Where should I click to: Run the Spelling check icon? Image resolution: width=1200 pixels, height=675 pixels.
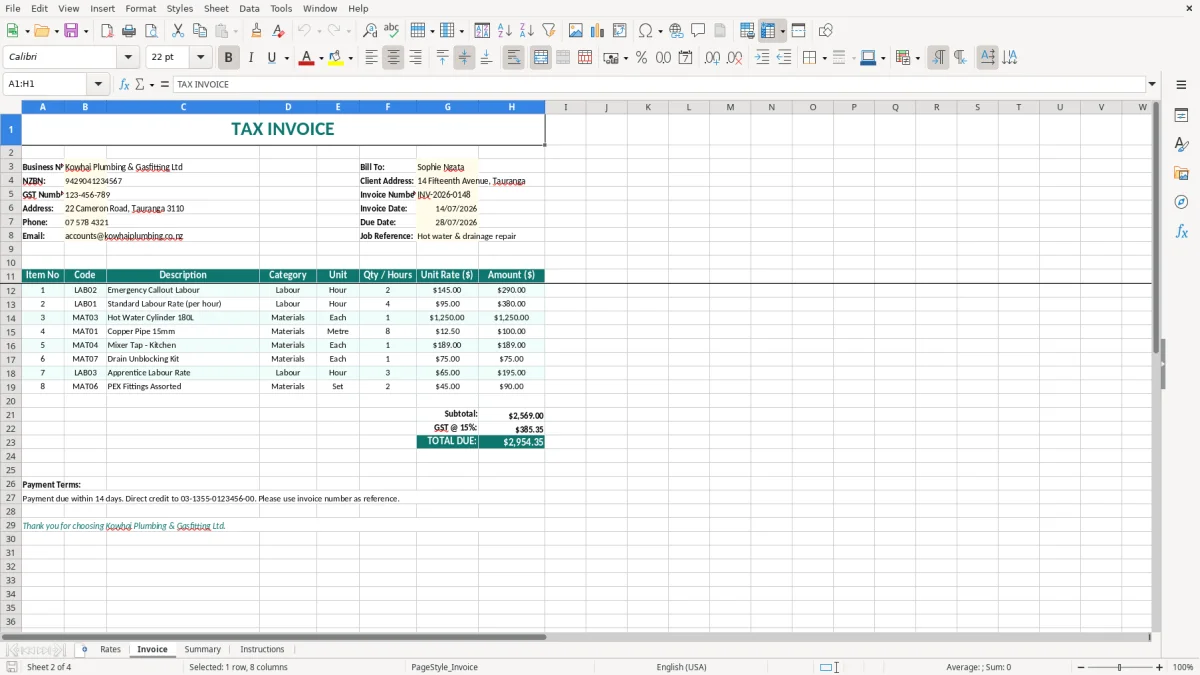click(392, 31)
